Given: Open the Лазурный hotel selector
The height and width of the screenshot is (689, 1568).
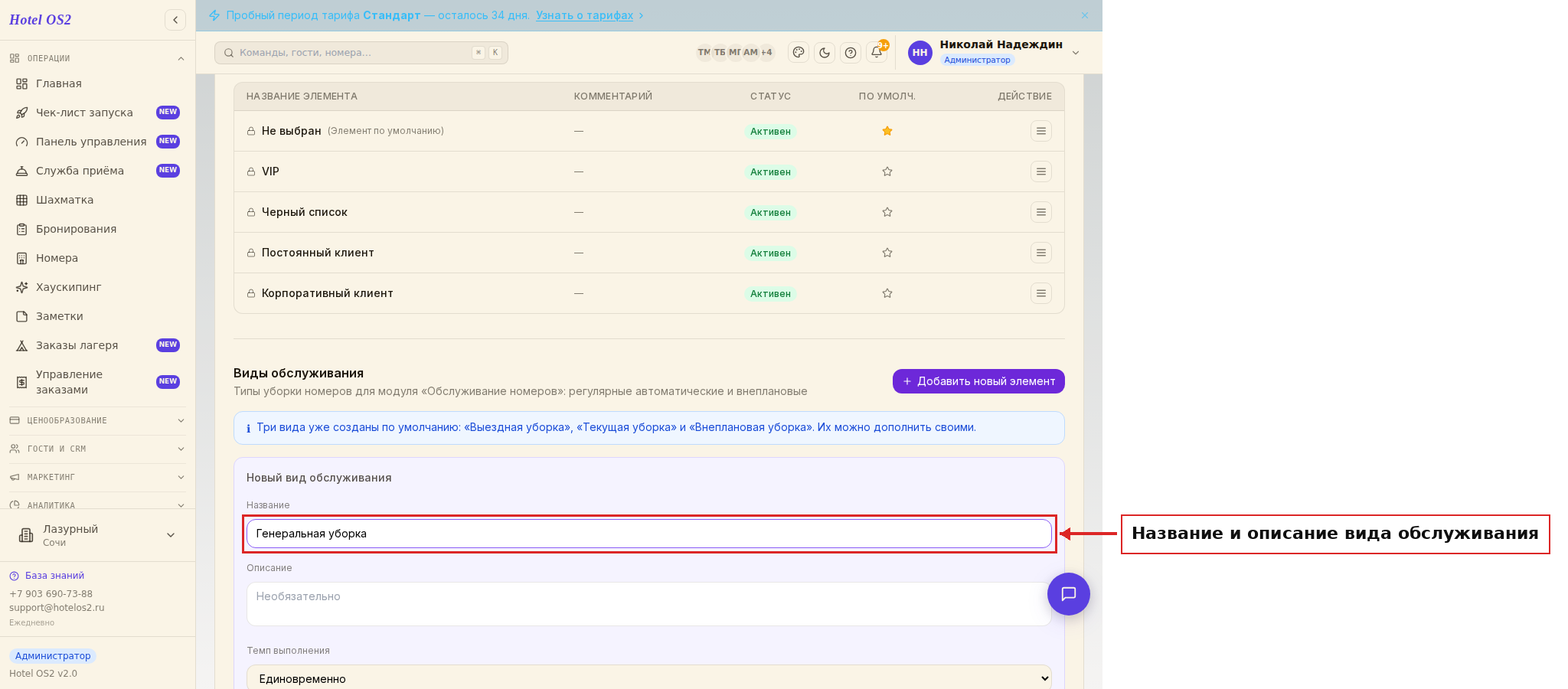Looking at the screenshot, I should (x=97, y=535).
